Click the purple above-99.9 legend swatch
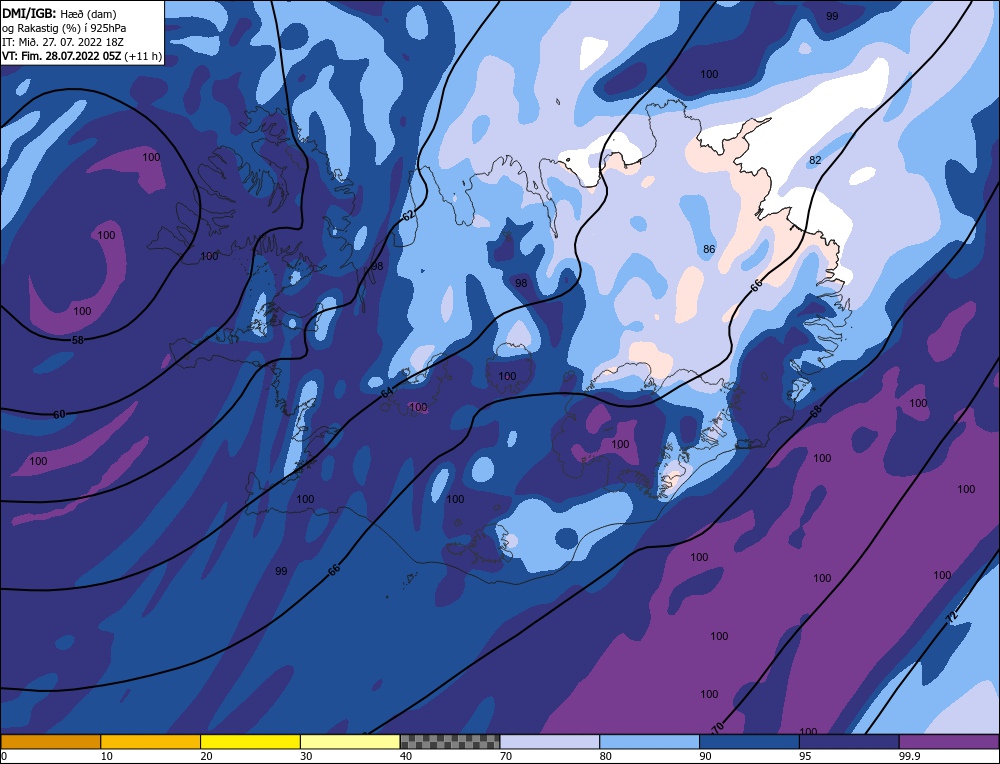Screen dimensions: 1000x764 (949, 742)
